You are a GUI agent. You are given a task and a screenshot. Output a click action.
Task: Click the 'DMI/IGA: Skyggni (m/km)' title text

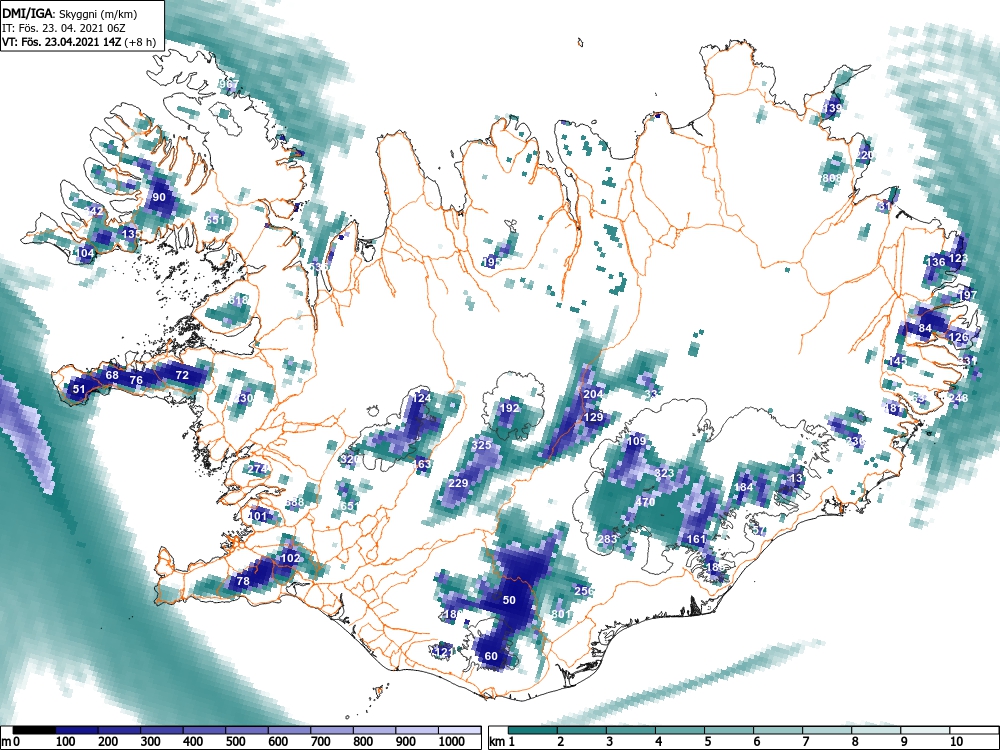[70, 13]
